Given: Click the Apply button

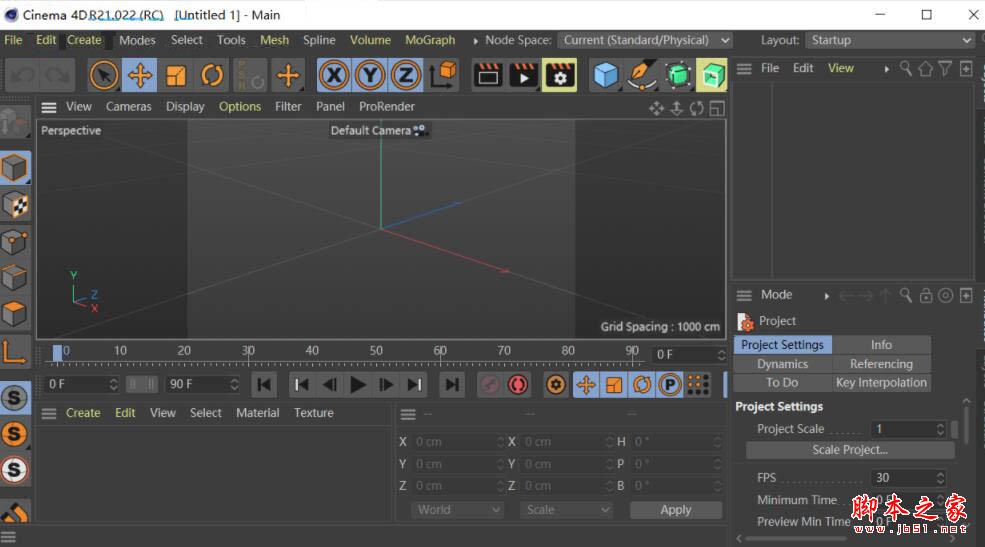Looking at the screenshot, I should pyautogui.click(x=676, y=510).
